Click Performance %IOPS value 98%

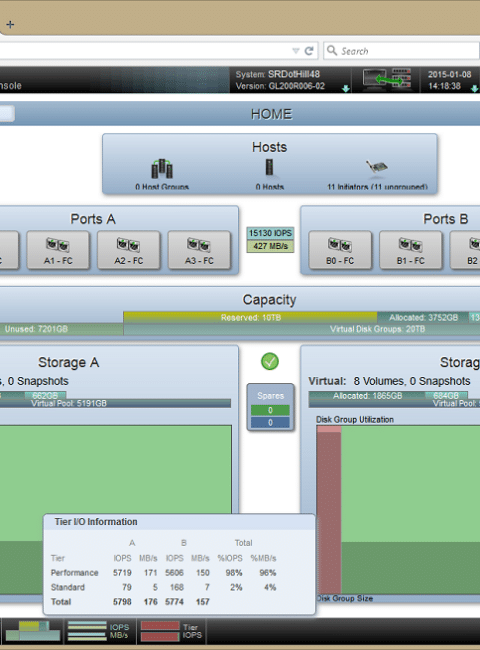point(234,573)
